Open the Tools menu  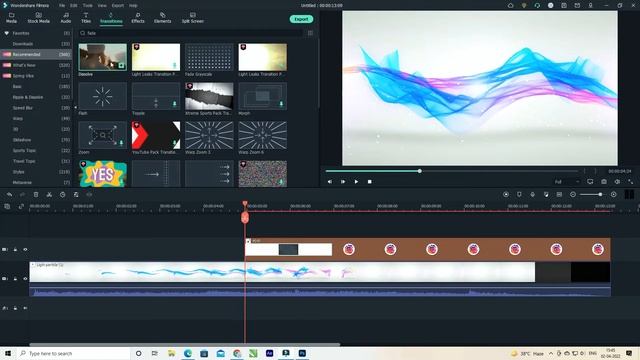[88, 6]
